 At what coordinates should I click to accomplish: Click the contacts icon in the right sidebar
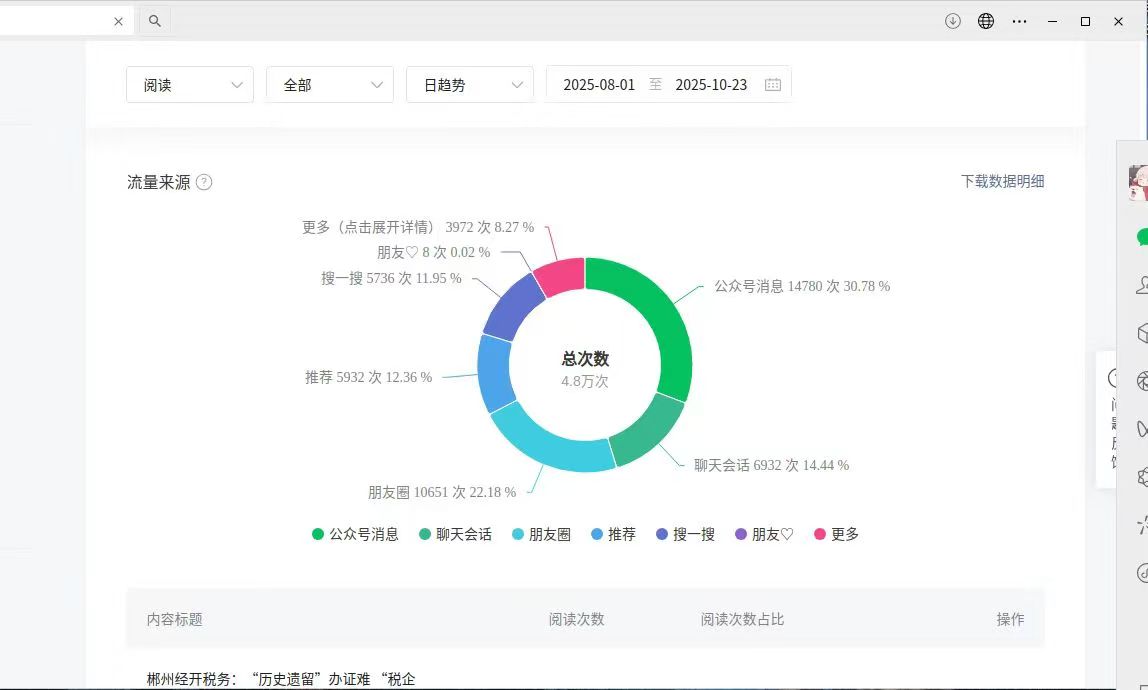[x=1142, y=285]
